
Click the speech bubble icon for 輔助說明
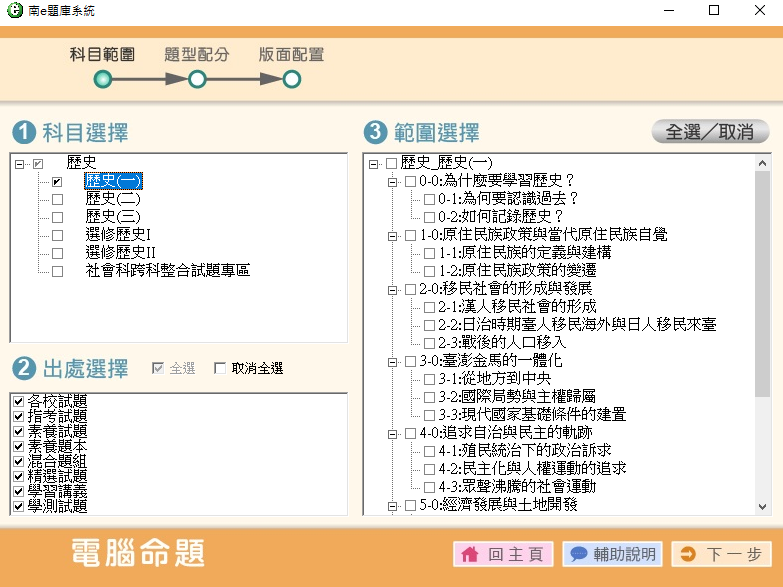(x=578, y=554)
